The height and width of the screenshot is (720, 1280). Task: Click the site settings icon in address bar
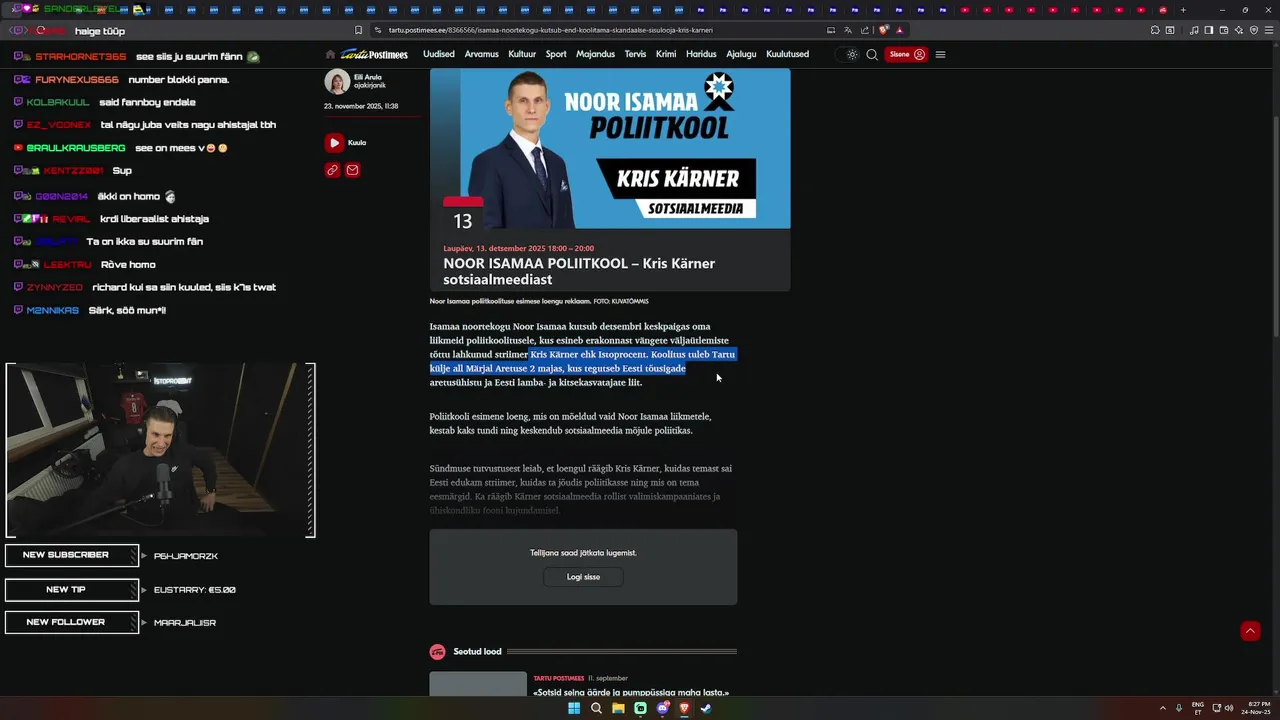[x=378, y=30]
